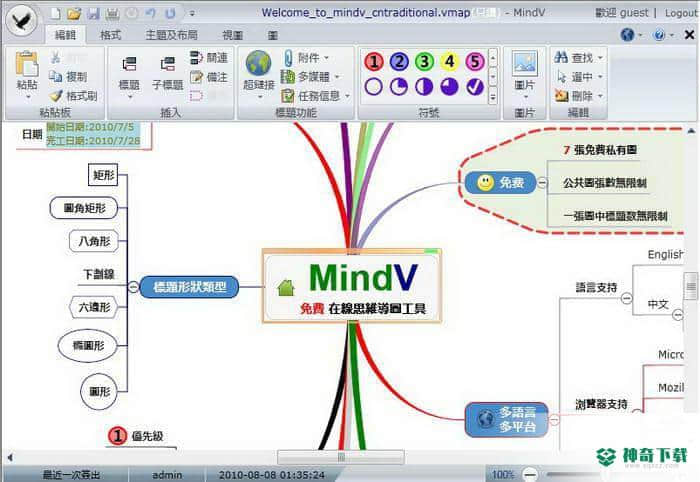The width and height of the screenshot is (700, 482).
Task: Click the 複制 copy button
Action: (x=68, y=76)
